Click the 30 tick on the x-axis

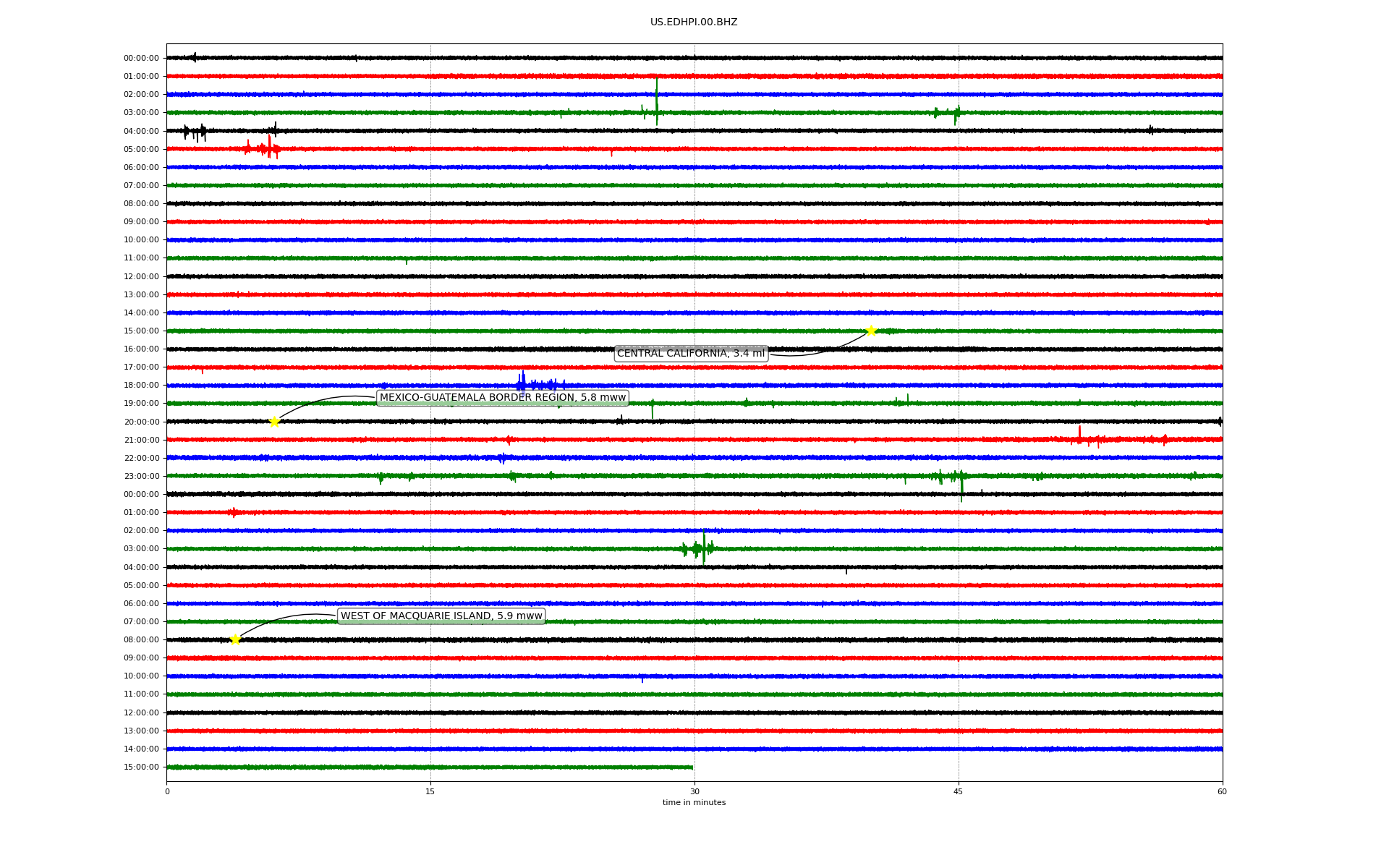click(694, 791)
